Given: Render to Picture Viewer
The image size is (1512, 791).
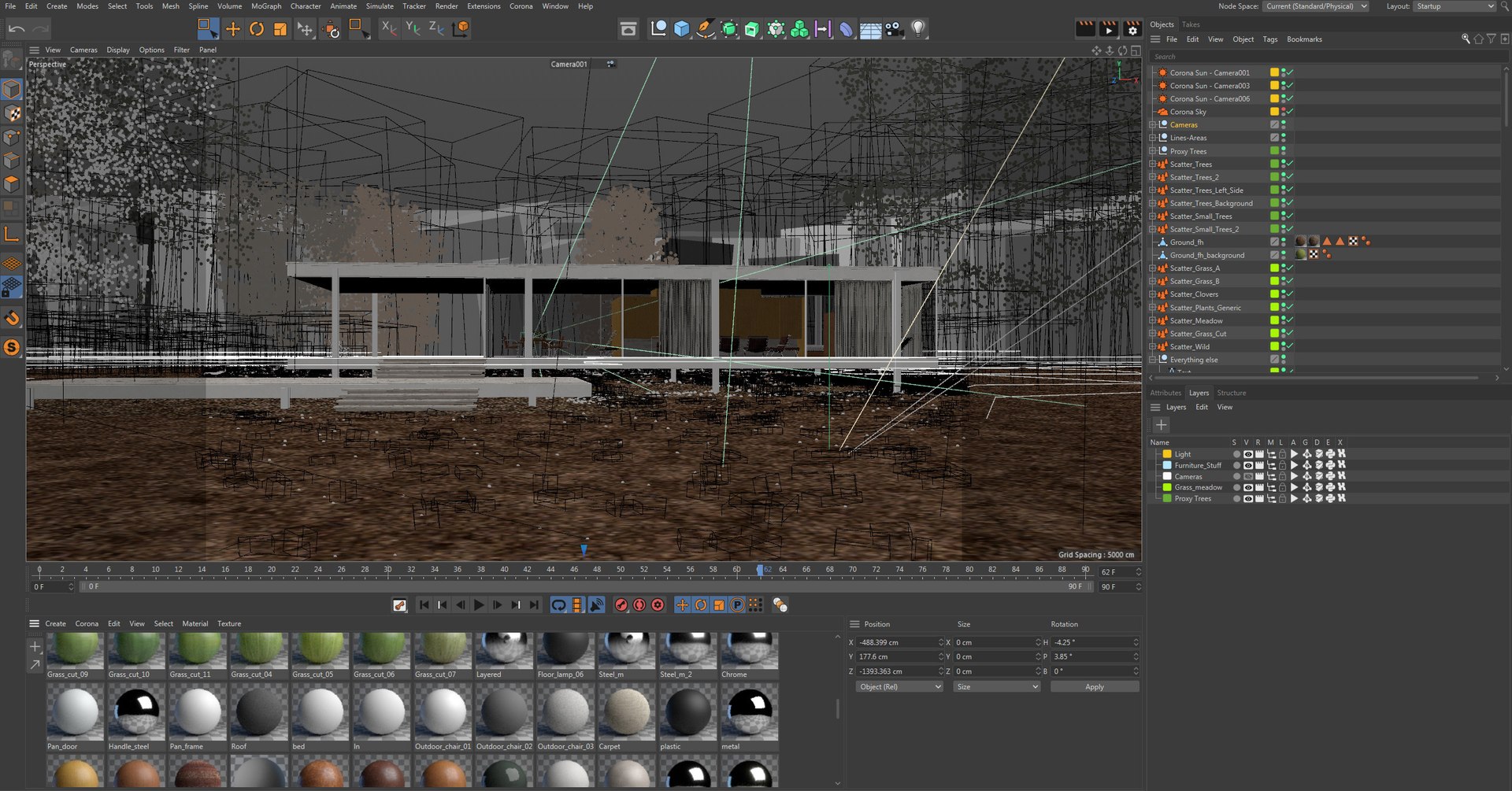Looking at the screenshot, I should [x=1109, y=29].
